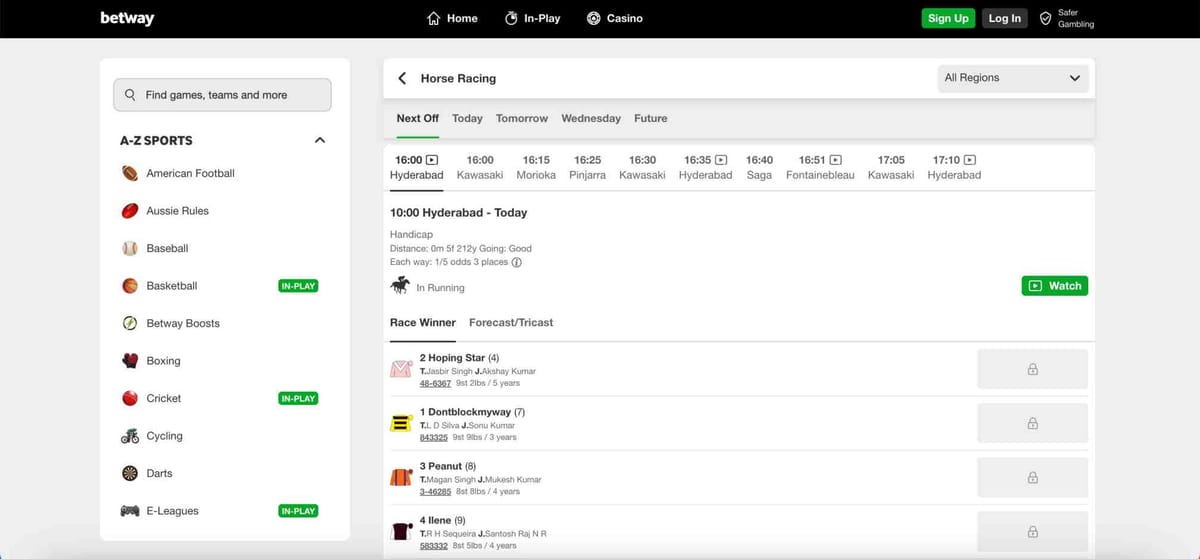Click the Boxing gloves icon
Viewport: 1200px width, 559px height.
click(130, 361)
